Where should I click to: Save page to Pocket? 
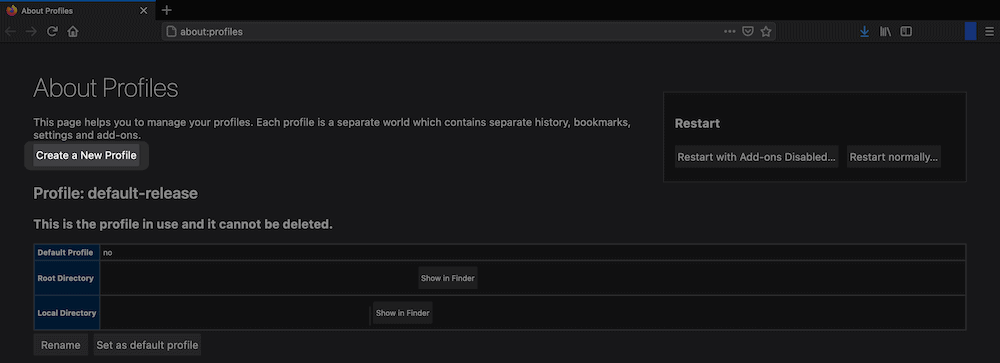[748, 31]
